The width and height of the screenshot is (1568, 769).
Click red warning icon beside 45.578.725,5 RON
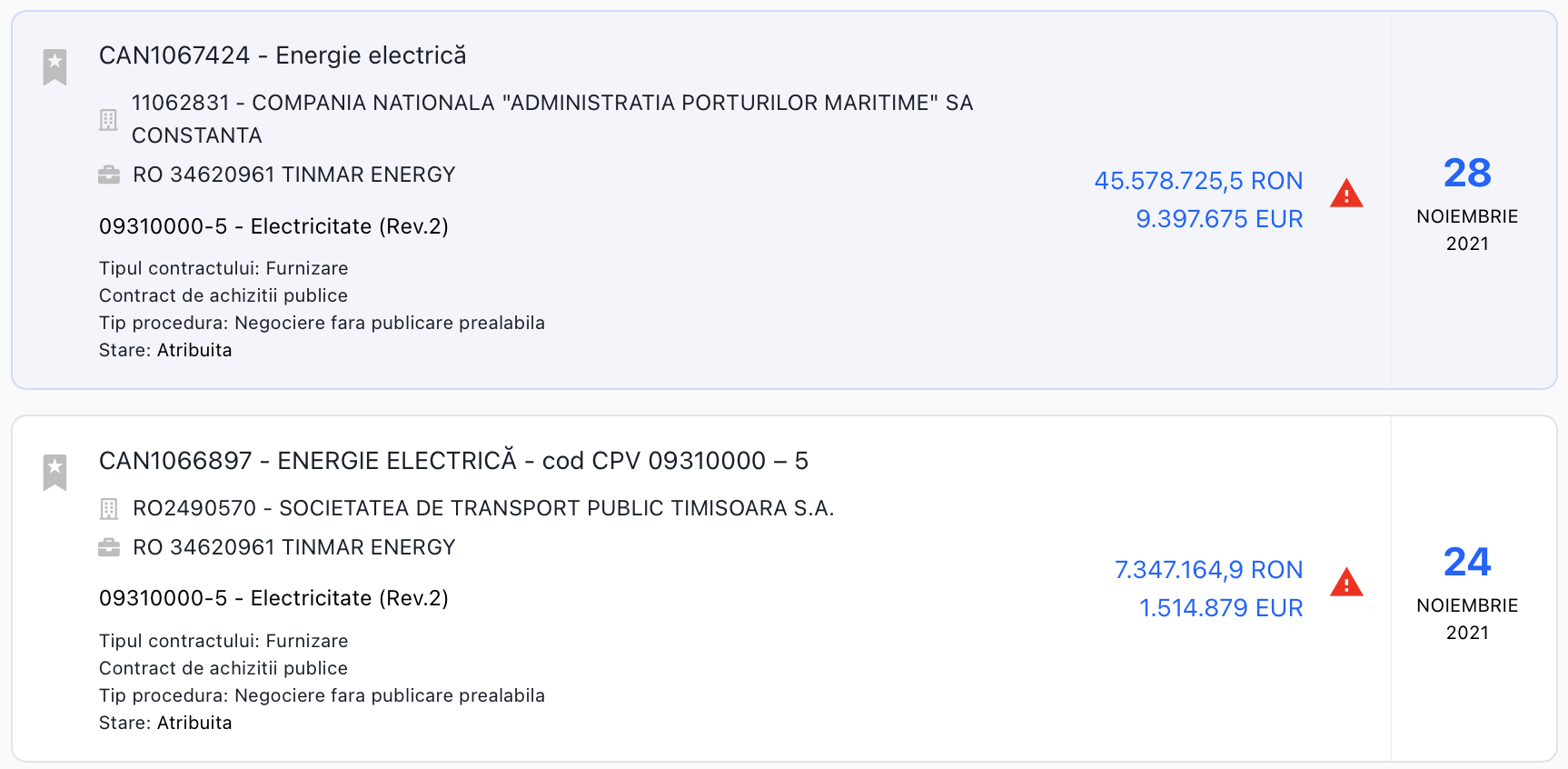click(x=1345, y=194)
